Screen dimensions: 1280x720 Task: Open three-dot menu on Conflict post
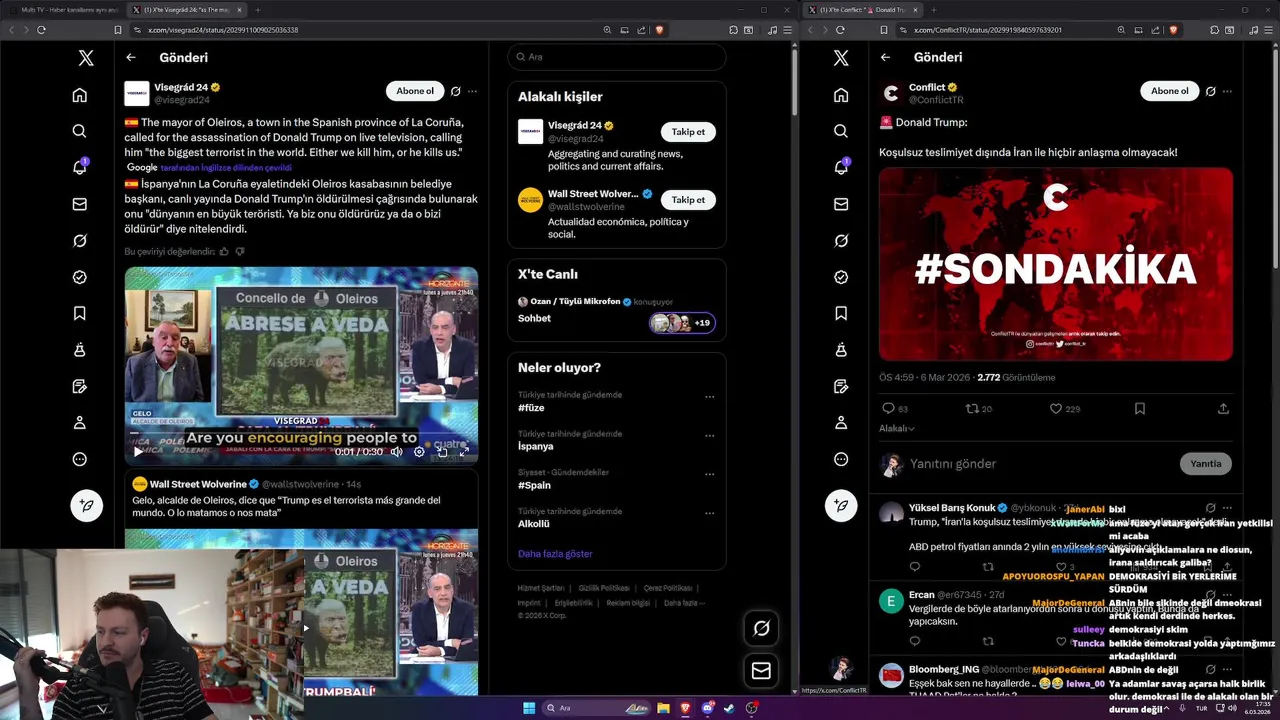pos(1227,91)
